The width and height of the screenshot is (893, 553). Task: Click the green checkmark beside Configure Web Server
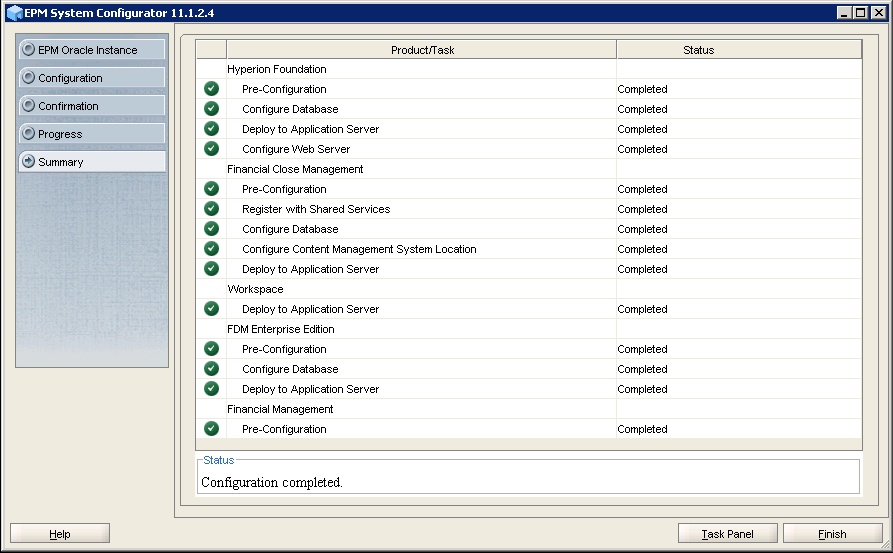coord(211,149)
